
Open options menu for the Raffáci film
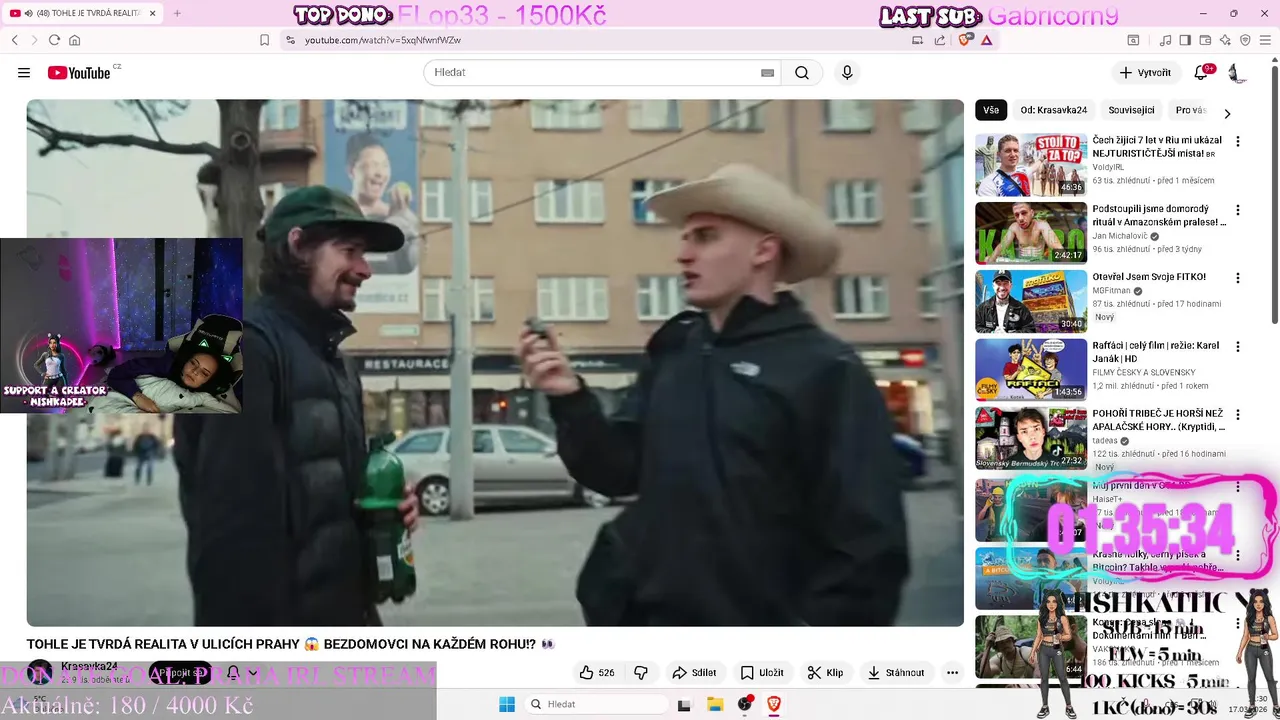[1238, 347]
